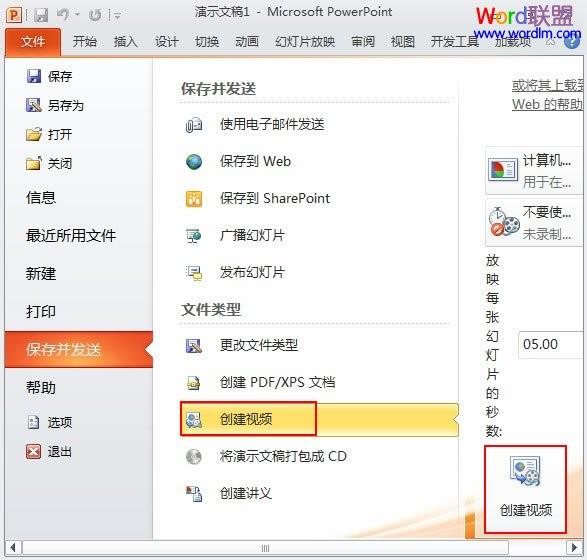587x560 pixels.
Task: Expand the recorded timings and narrations dropdown
Action: [x=534, y=223]
